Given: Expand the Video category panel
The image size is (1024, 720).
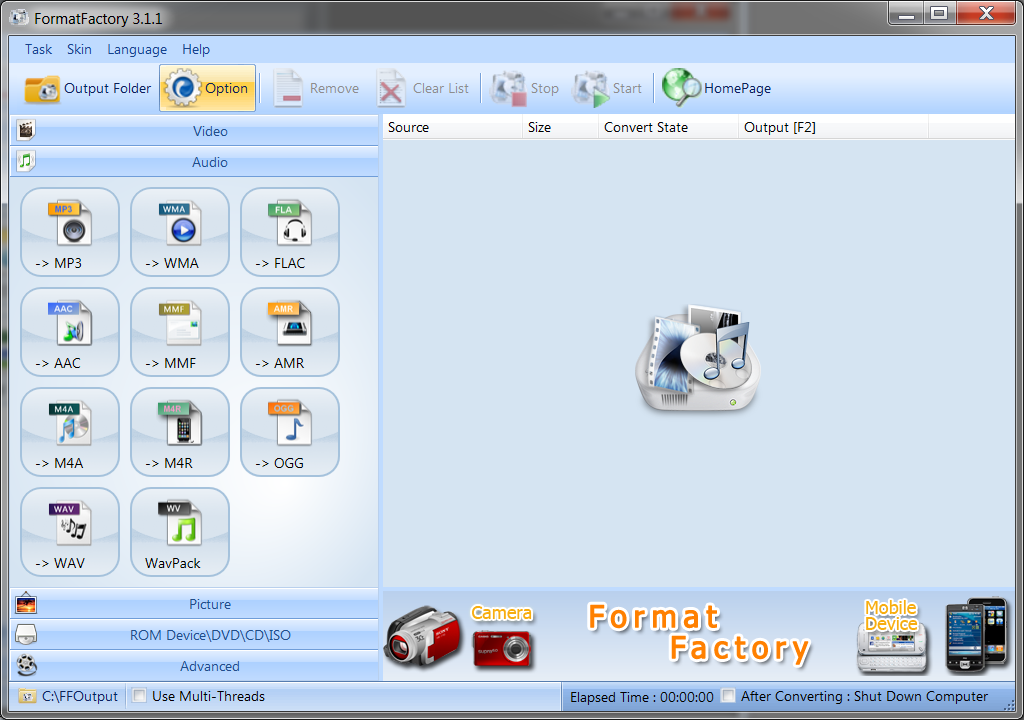Looking at the screenshot, I should (210, 131).
